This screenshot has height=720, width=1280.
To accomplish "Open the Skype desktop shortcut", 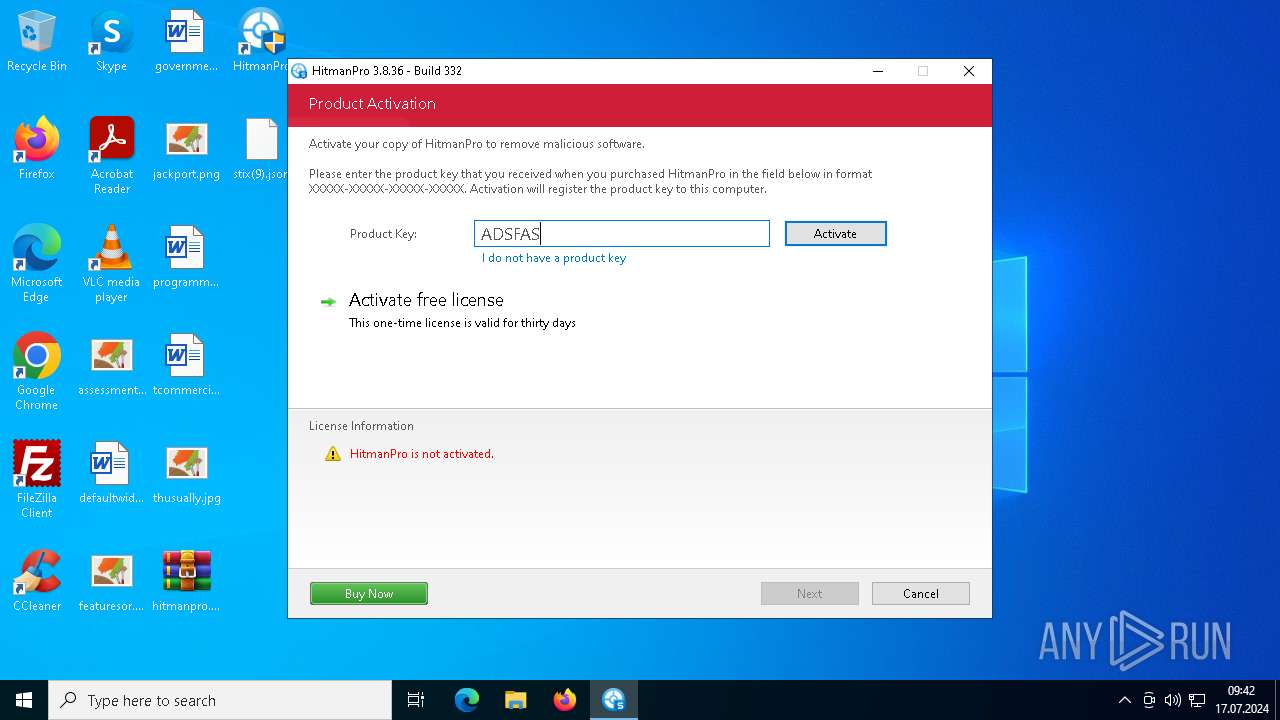I will (x=111, y=41).
